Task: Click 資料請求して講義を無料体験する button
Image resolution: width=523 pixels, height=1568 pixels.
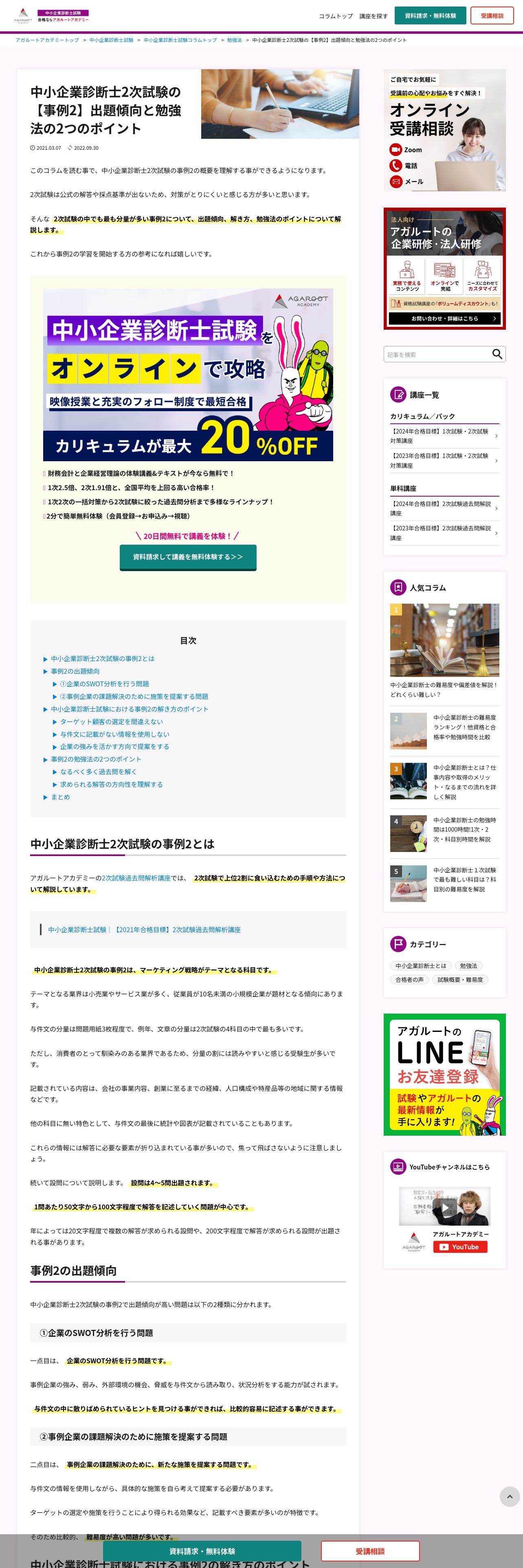Action: [x=188, y=557]
